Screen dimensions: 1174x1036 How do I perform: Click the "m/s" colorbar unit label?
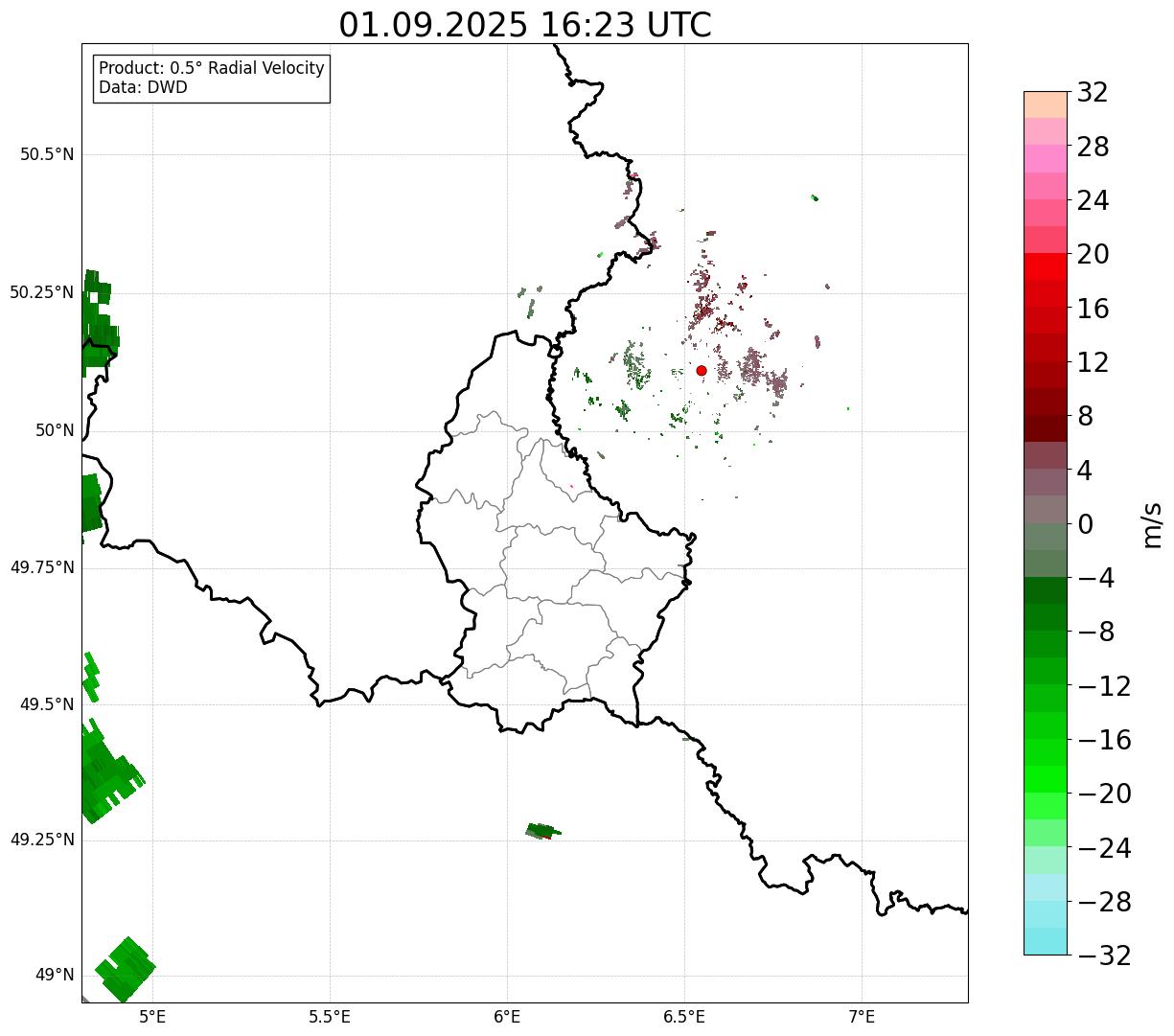coord(1151,523)
